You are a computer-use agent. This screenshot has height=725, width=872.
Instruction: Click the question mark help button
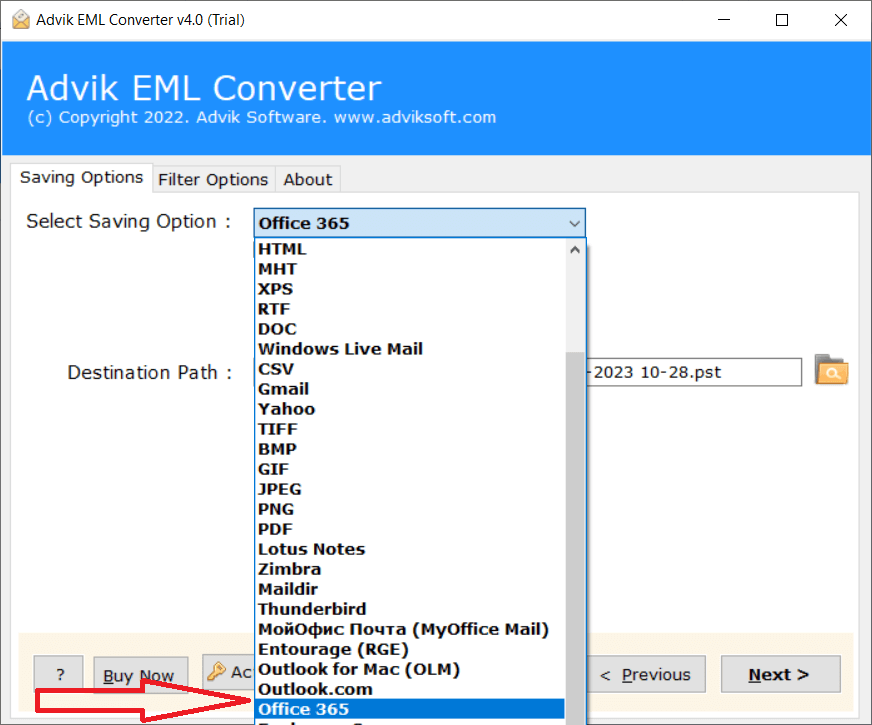(59, 675)
